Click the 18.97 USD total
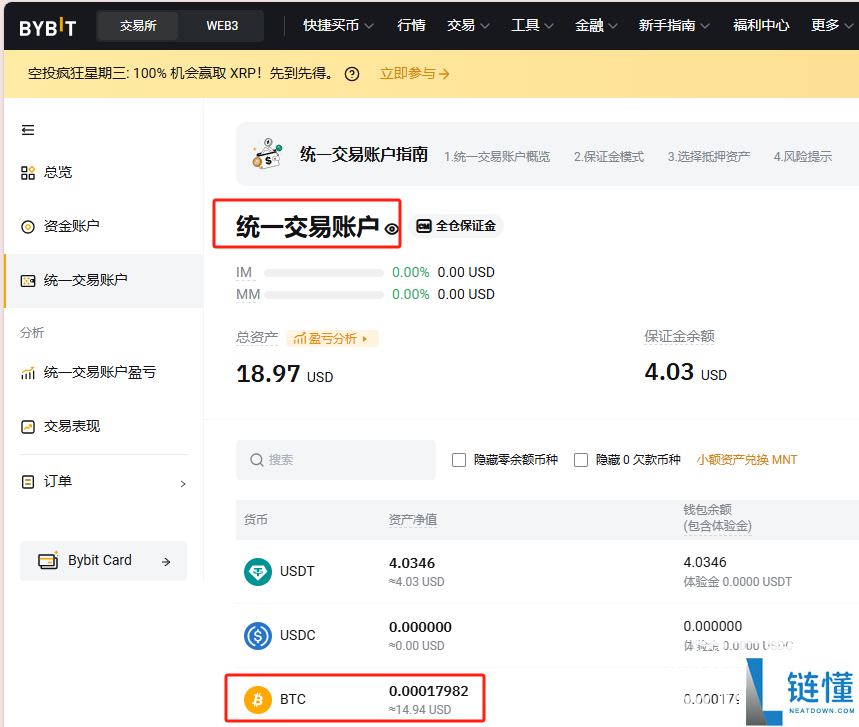The image size is (859, 727). (x=284, y=374)
